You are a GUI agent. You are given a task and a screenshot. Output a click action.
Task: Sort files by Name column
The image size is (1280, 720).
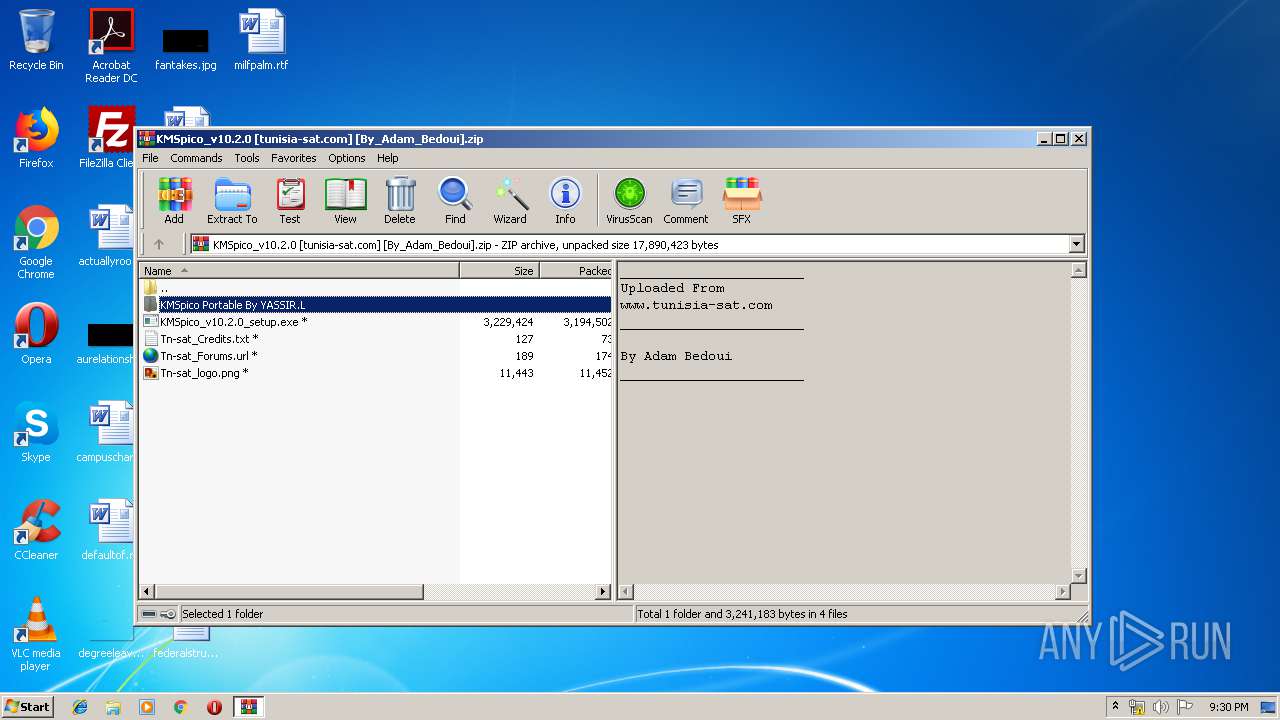(x=299, y=271)
